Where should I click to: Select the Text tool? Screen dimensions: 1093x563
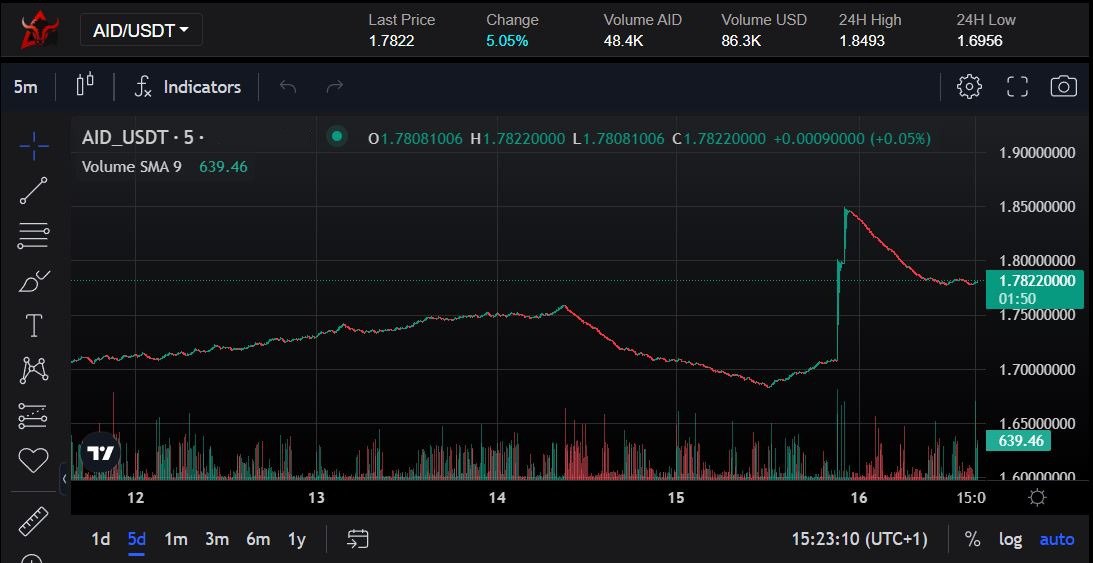pyautogui.click(x=33, y=325)
